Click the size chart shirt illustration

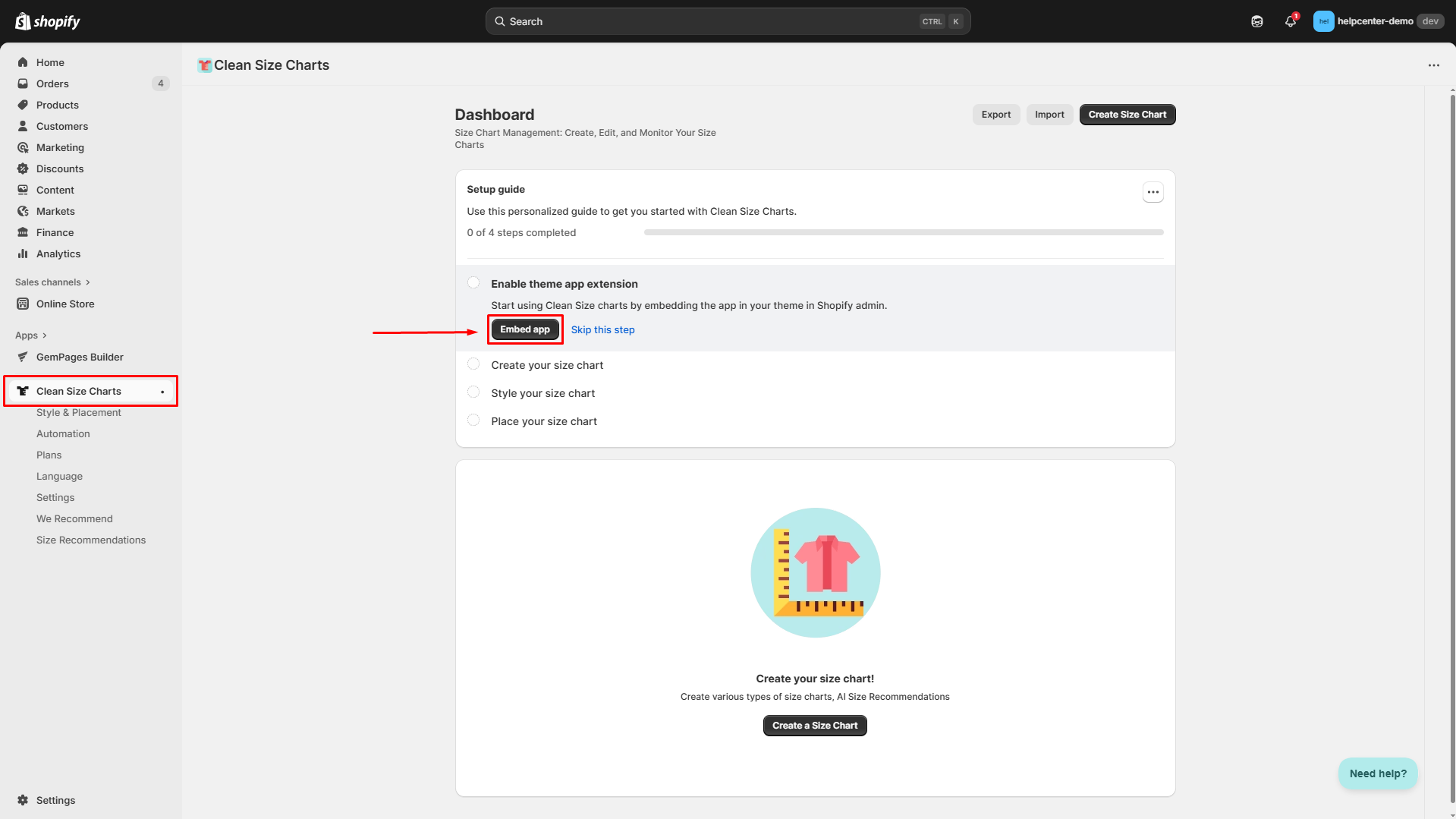[816, 572]
